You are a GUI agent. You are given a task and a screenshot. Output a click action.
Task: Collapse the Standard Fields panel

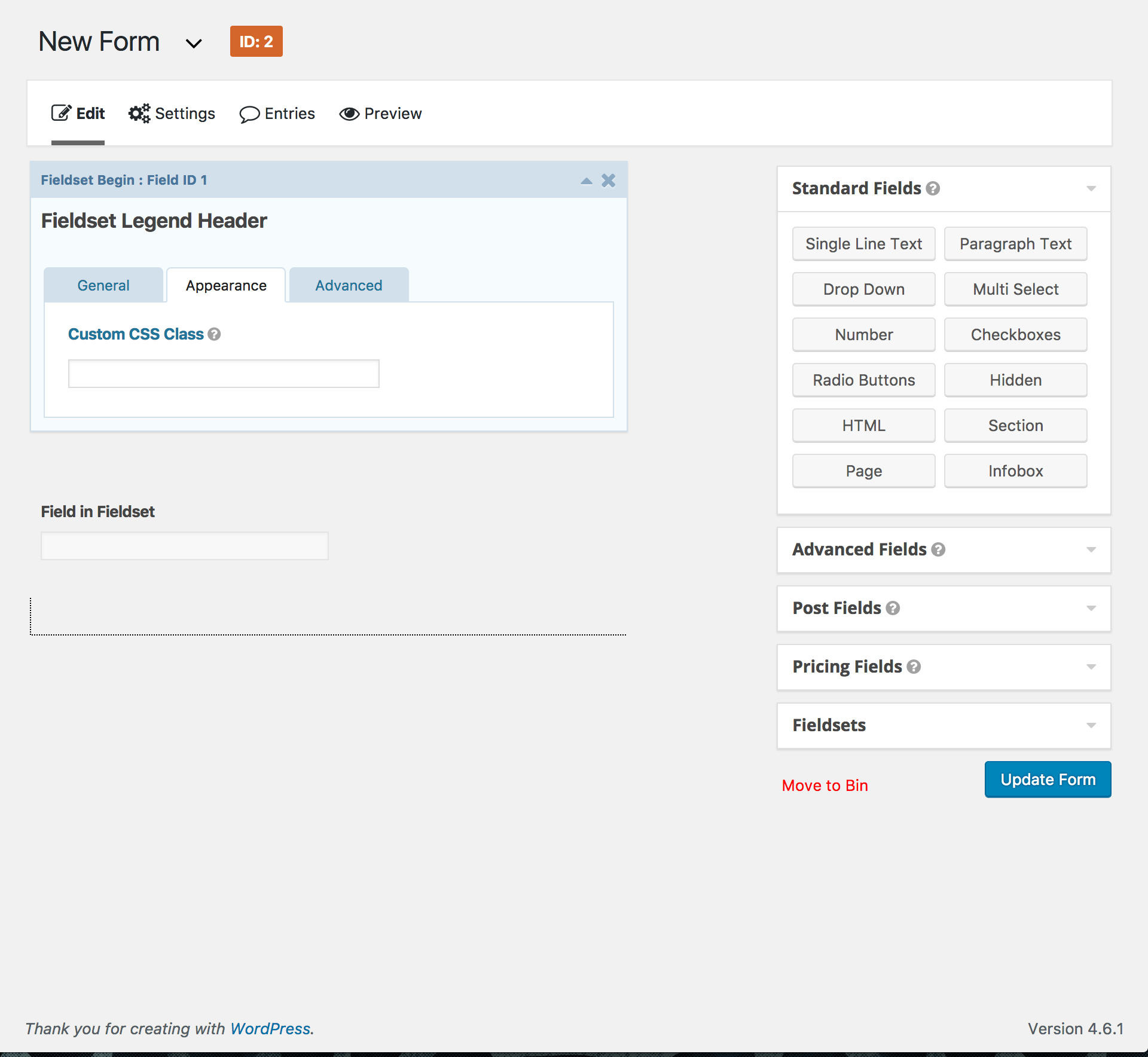pyautogui.click(x=1091, y=189)
